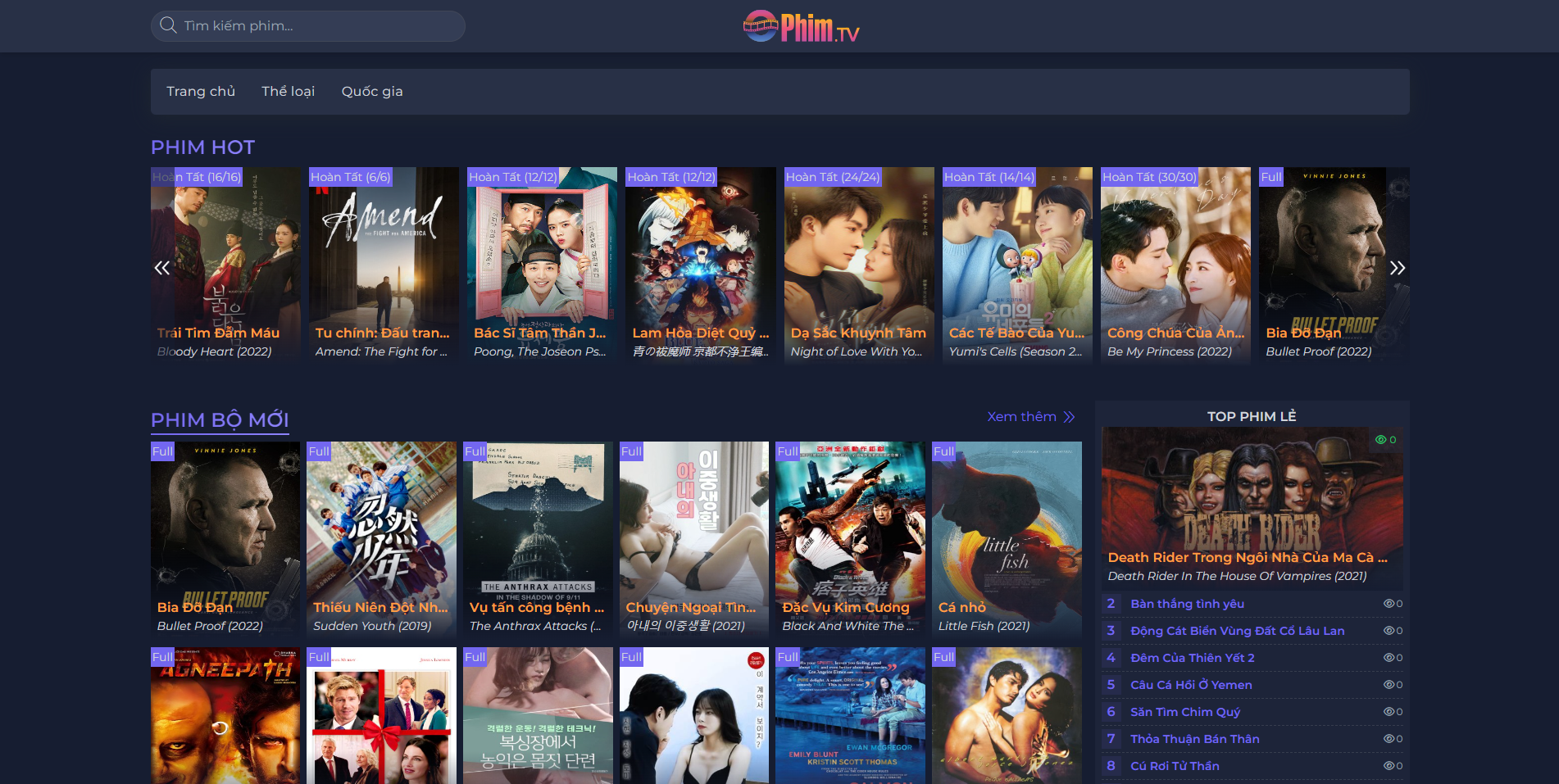Image resolution: width=1559 pixels, height=784 pixels.
Task: Click the Phim.TV logo
Action: tap(801, 26)
